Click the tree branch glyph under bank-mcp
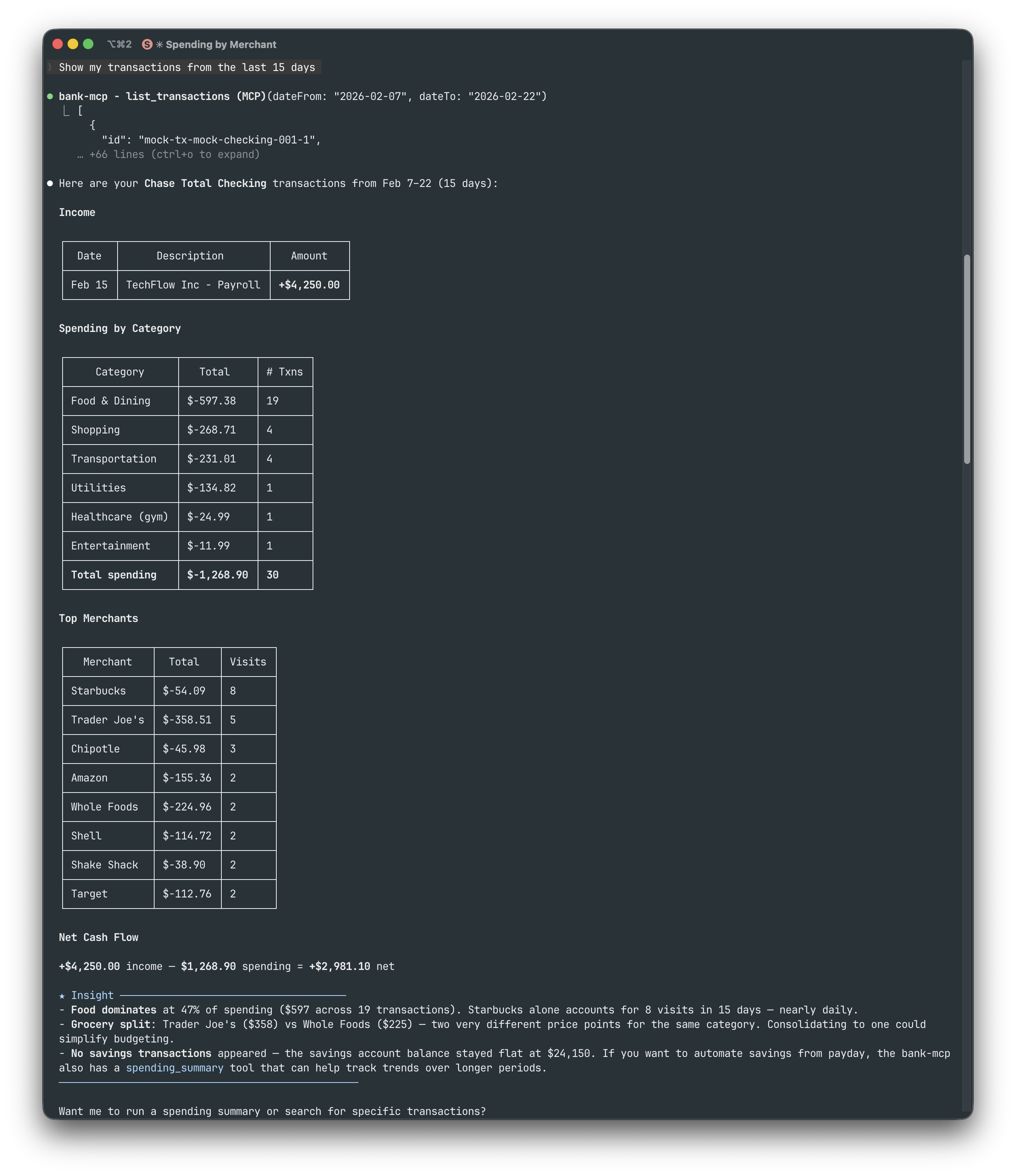The height and width of the screenshot is (1176, 1016). 66,111
